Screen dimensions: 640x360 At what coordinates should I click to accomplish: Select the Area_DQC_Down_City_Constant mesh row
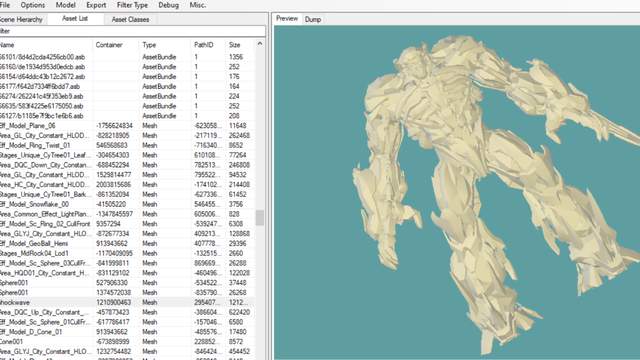(x=127, y=165)
